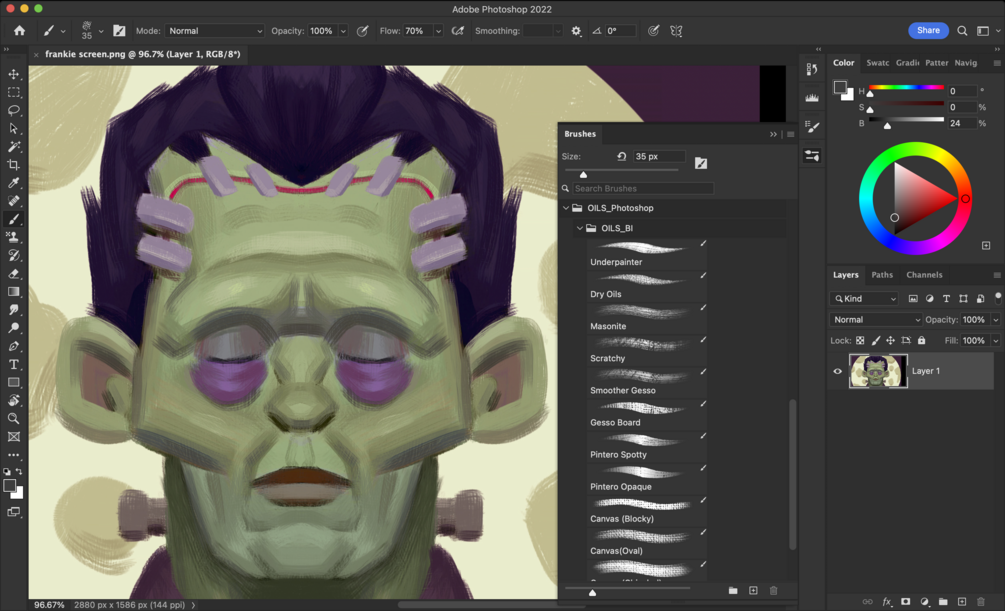Toggle lock image pixels
The image size is (1005, 611).
876,340
